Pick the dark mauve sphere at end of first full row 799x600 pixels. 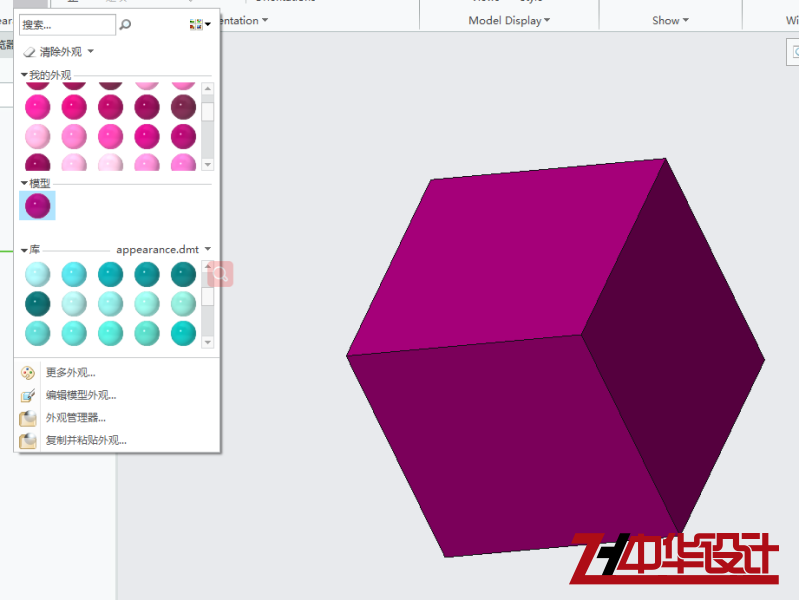pyautogui.click(x=183, y=107)
